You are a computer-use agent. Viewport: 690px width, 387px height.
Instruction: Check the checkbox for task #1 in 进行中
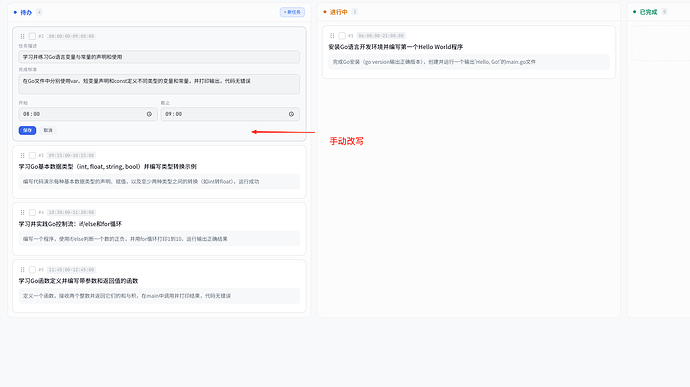(342, 36)
